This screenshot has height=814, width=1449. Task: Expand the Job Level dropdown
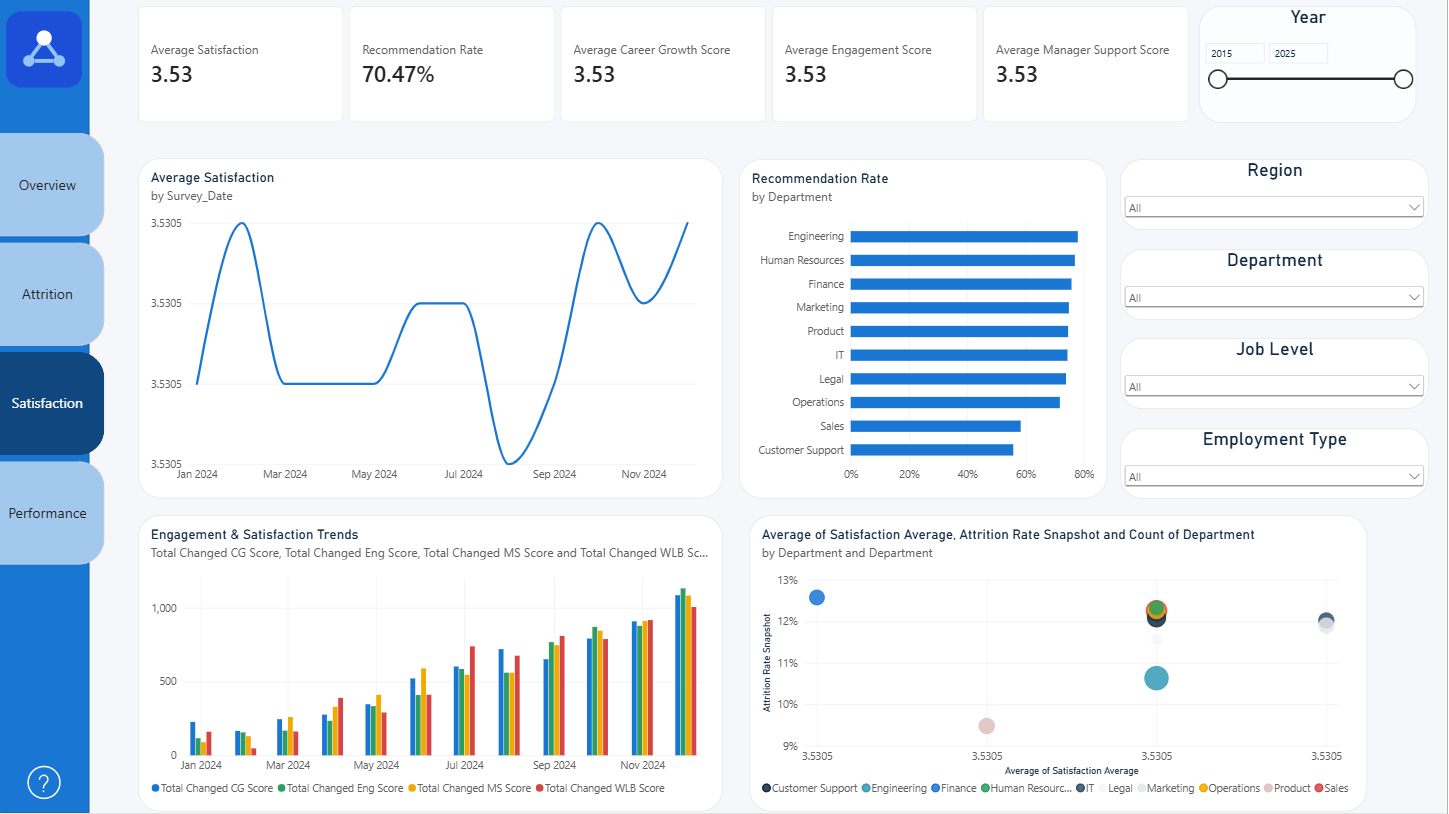pos(1274,386)
